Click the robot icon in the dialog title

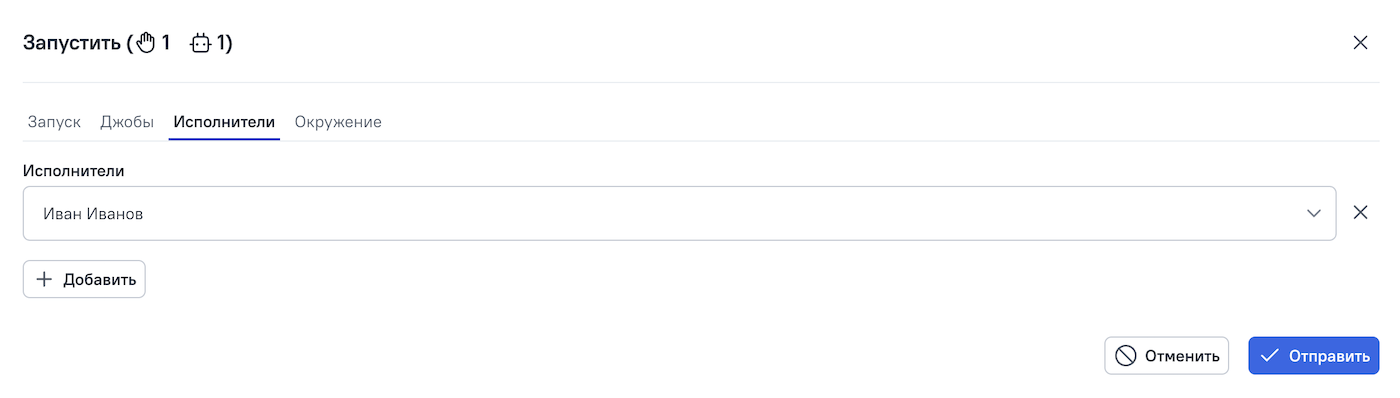(201, 43)
